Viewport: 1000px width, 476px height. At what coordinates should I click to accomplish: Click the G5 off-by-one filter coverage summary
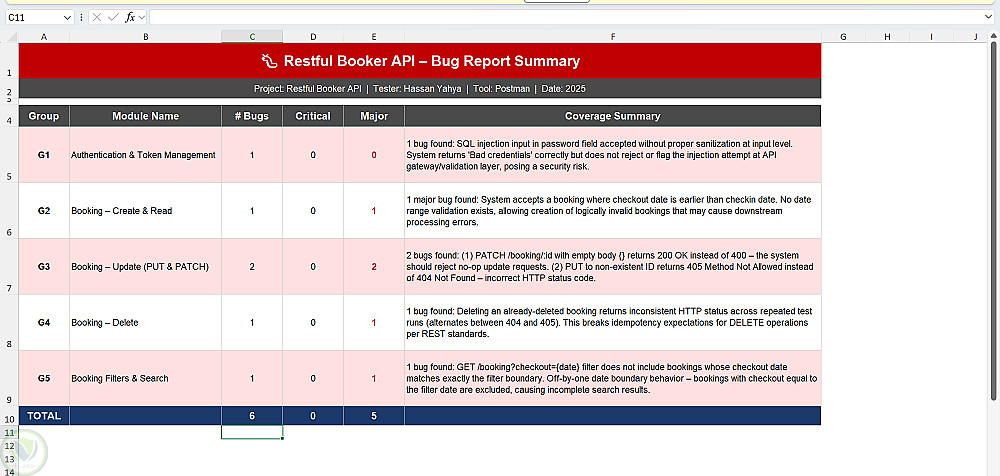coord(613,378)
